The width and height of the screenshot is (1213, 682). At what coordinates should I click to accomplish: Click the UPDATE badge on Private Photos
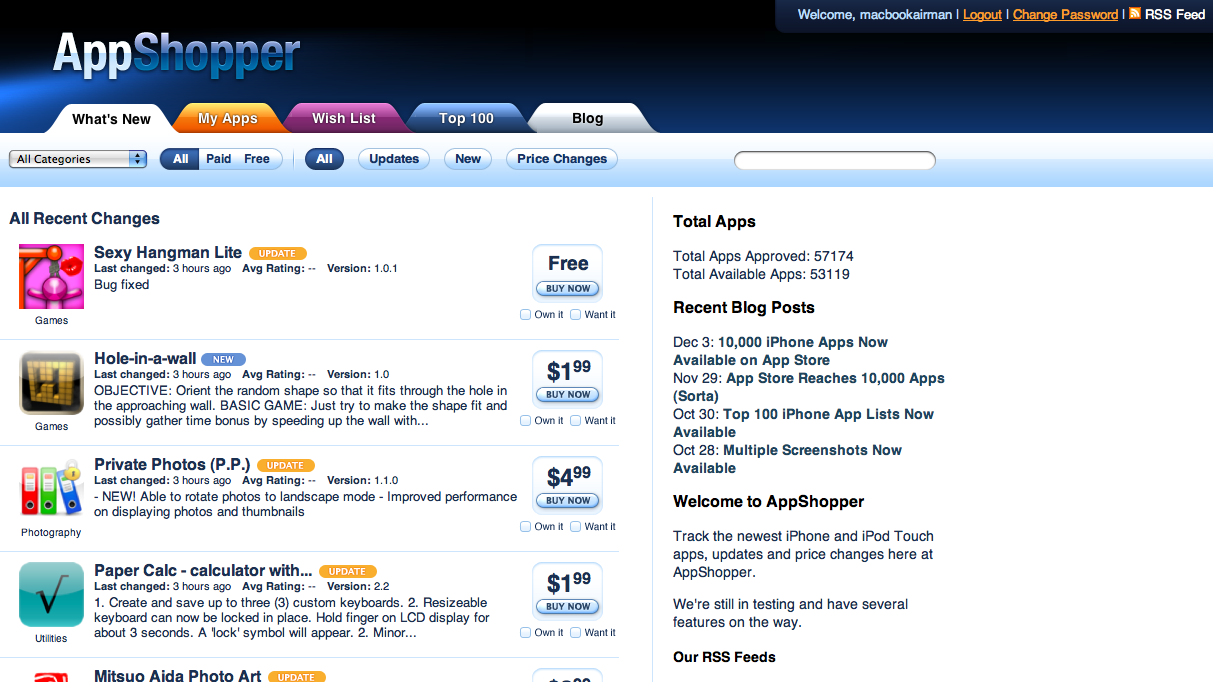(286, 466)
